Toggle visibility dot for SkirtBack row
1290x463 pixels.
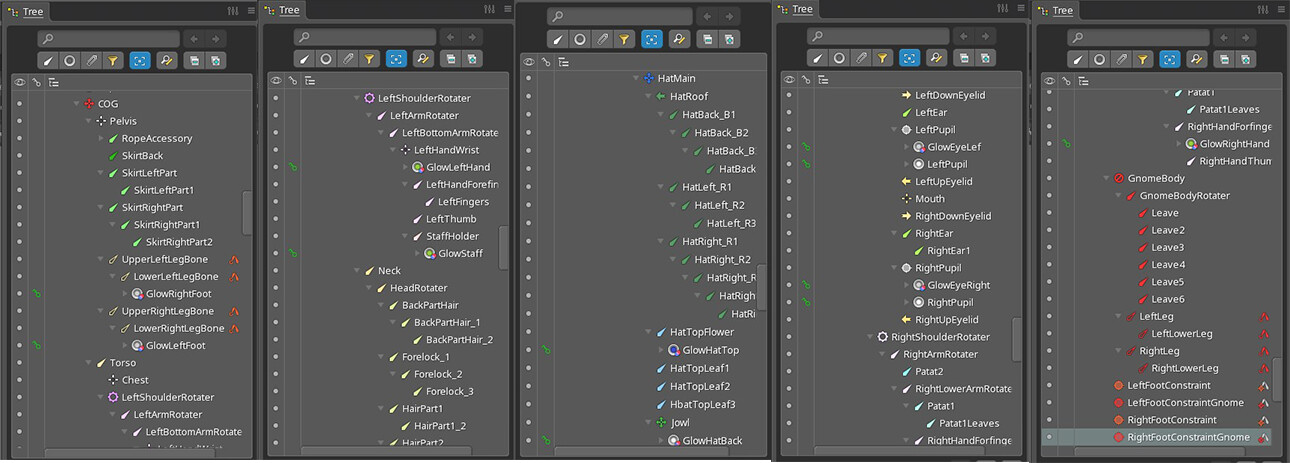pyautogui.click(x=18, y=156)
